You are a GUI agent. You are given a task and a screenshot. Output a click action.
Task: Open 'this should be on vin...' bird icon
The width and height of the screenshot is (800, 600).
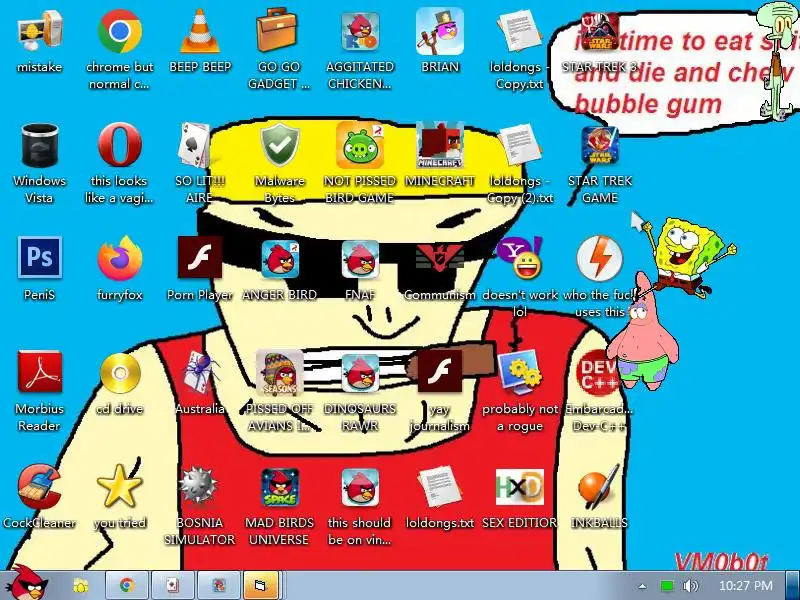360,488
